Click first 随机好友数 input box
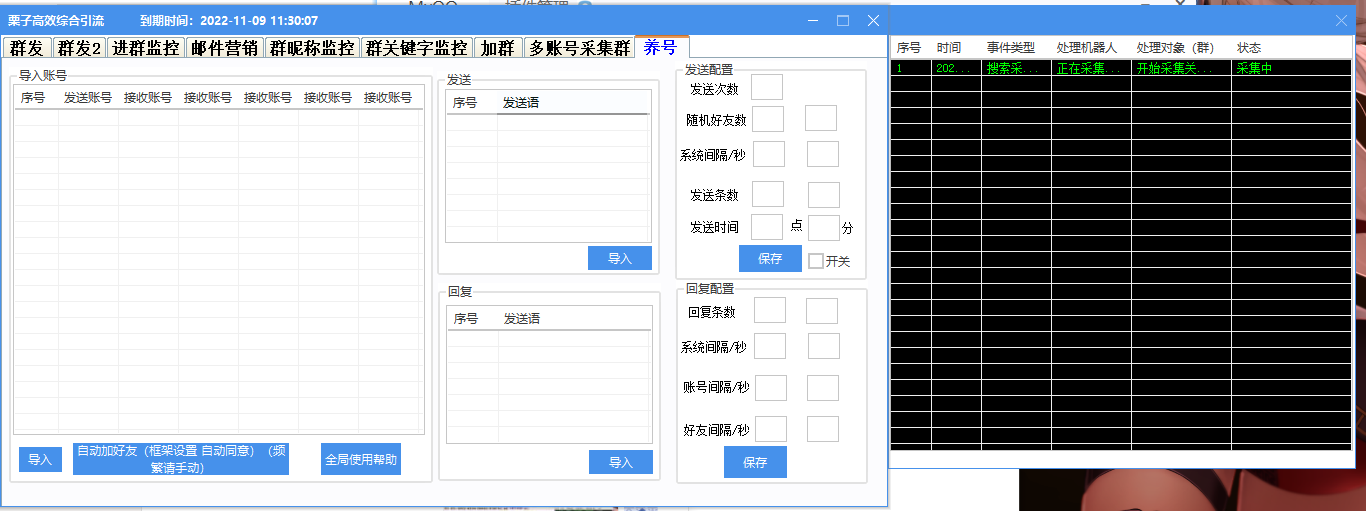This screenshot has height=511, width=1366. 768,119
